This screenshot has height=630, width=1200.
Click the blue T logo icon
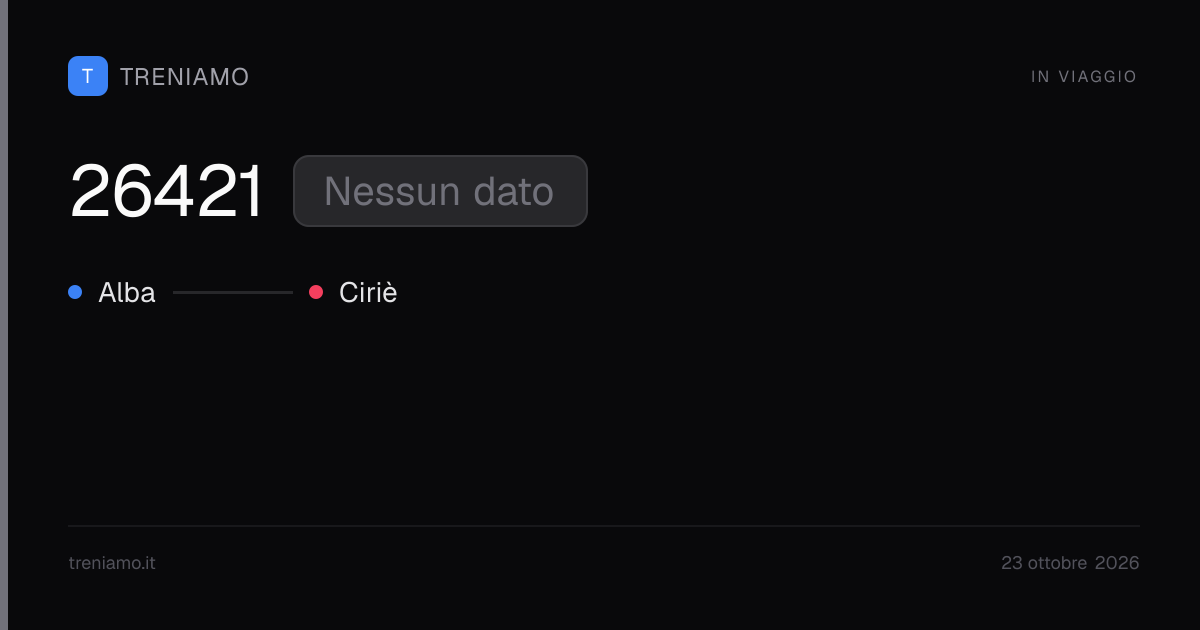(x=88, y=76)
